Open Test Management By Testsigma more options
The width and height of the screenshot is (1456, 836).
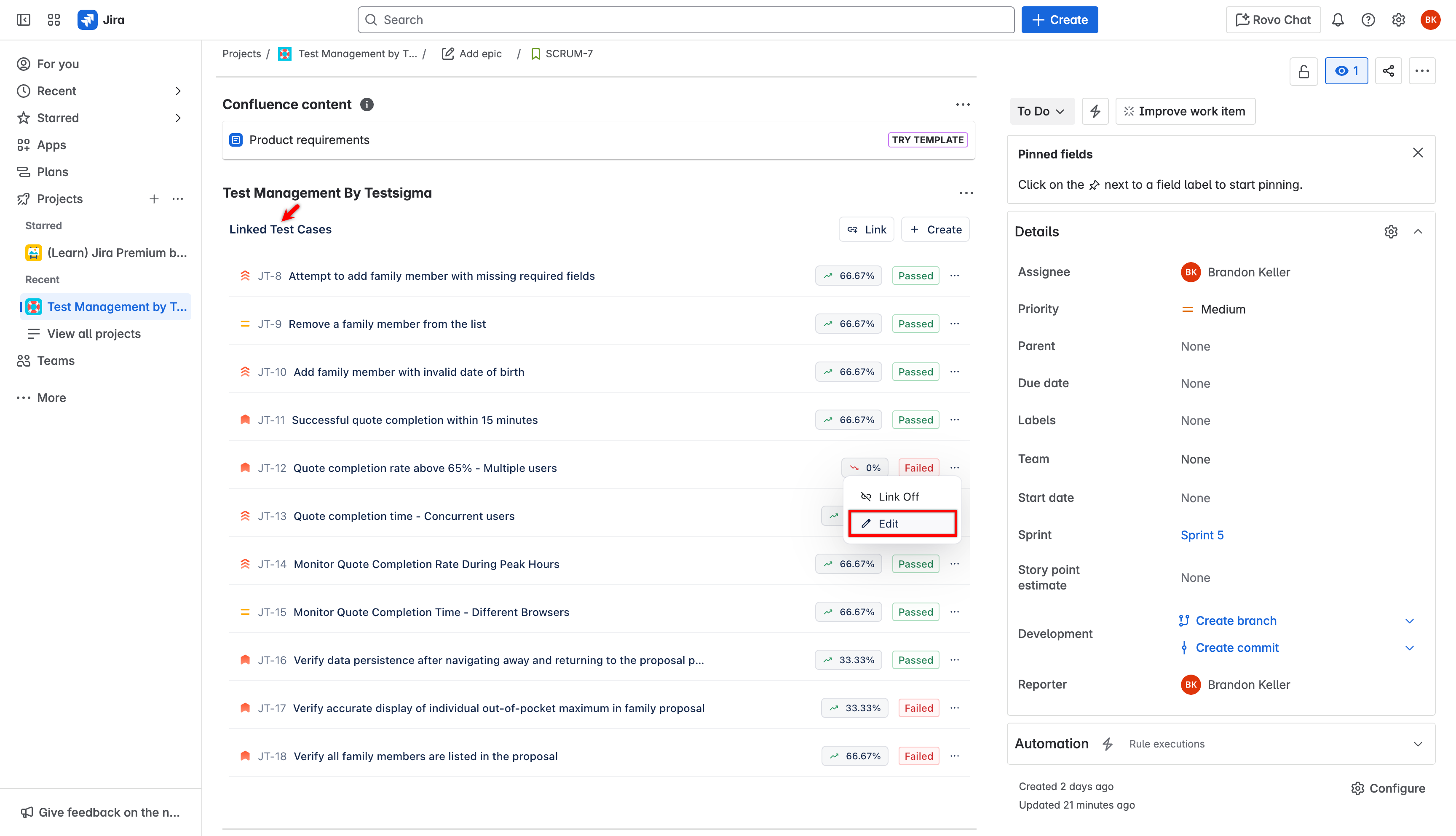point(966,193)
